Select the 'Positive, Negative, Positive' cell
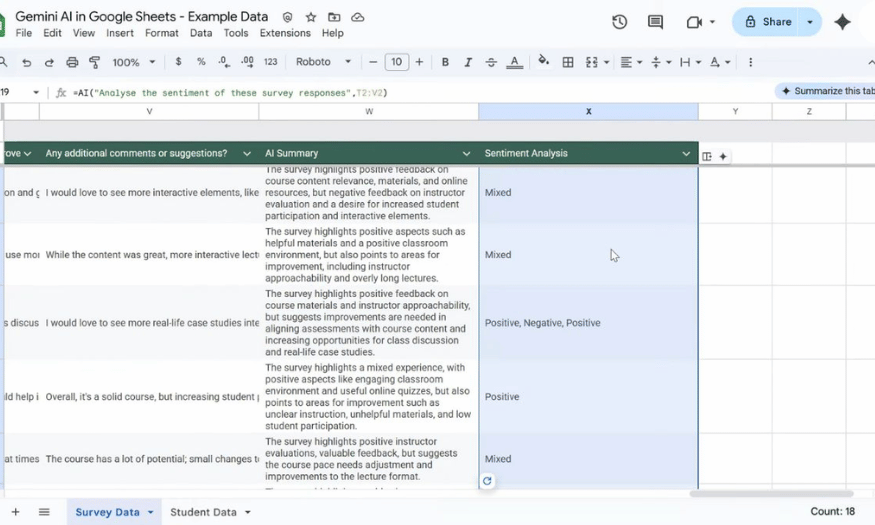Image resolution: width=875 pixels, height=525 pixels. tap(588, 322)
